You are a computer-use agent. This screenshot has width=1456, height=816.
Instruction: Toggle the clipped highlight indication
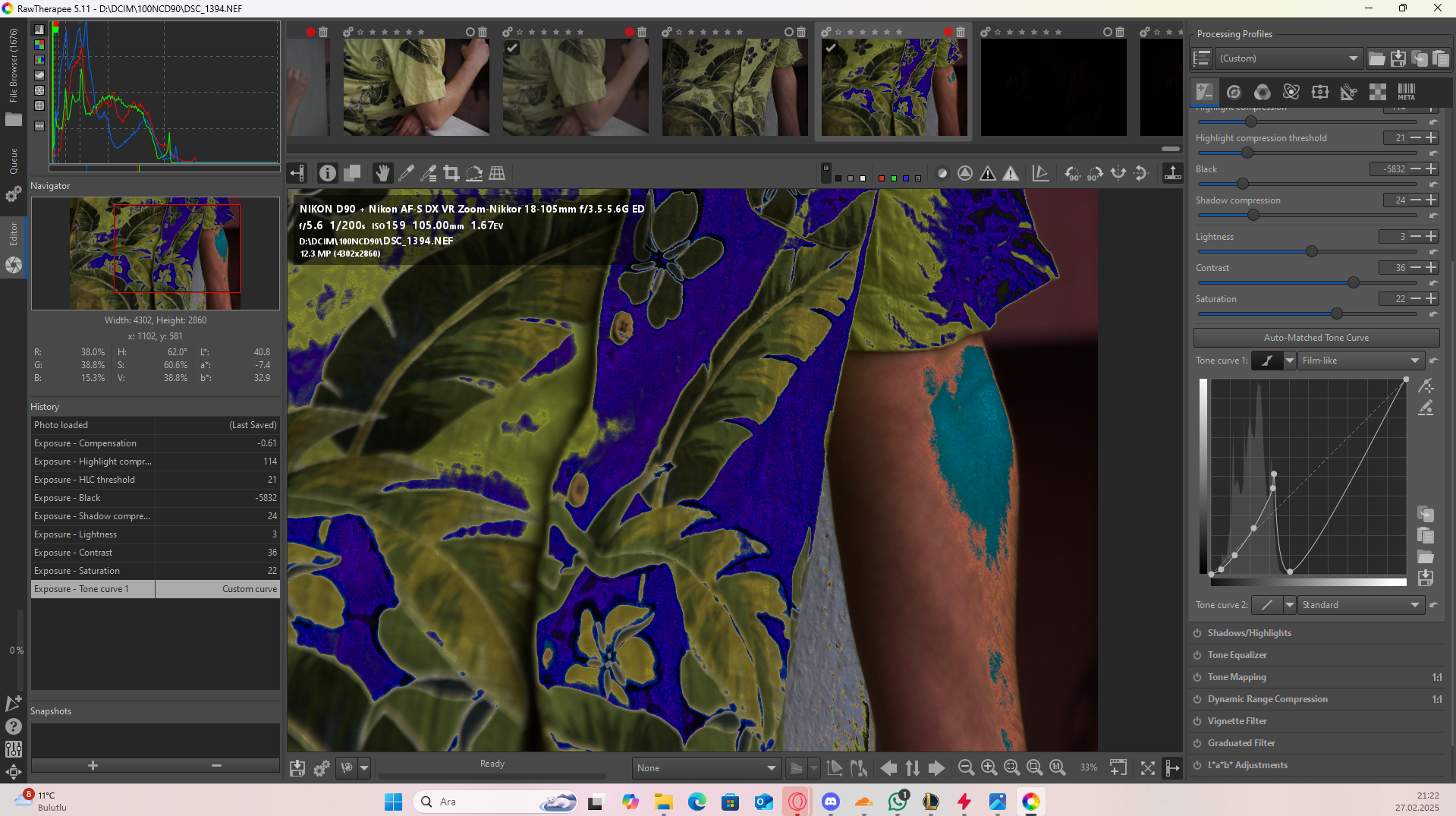tap(1011, 174)
